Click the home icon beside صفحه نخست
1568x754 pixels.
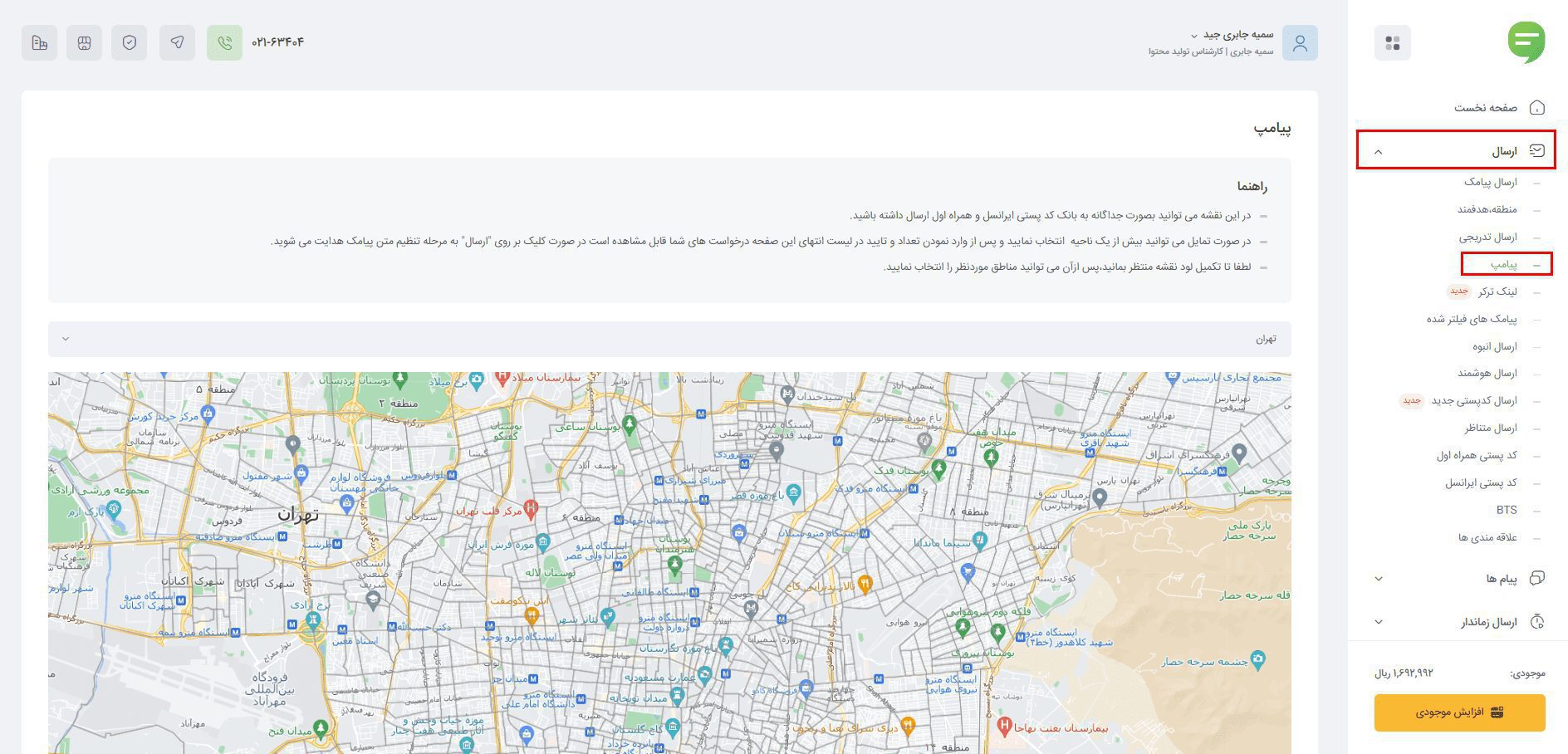[1536, 108]
